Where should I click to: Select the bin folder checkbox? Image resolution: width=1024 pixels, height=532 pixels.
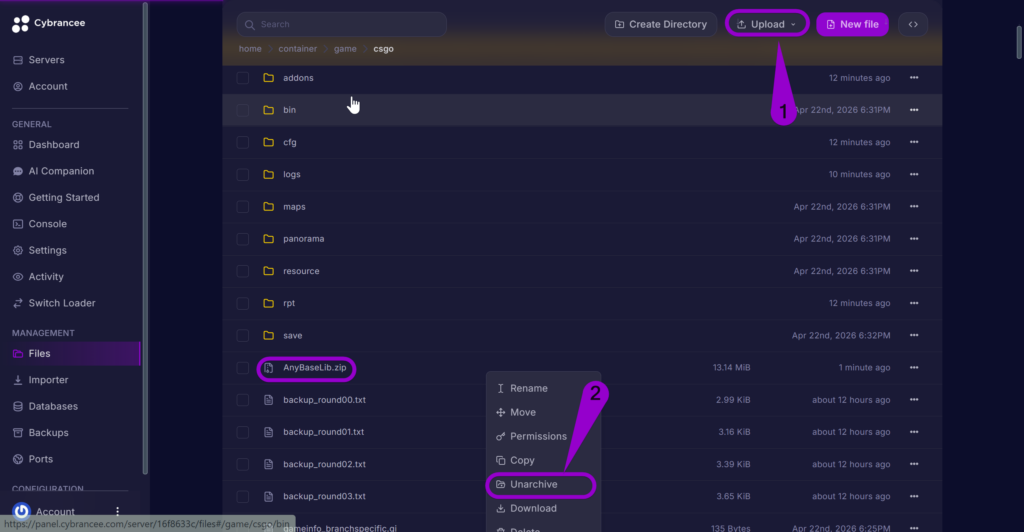tap(243, 110)
